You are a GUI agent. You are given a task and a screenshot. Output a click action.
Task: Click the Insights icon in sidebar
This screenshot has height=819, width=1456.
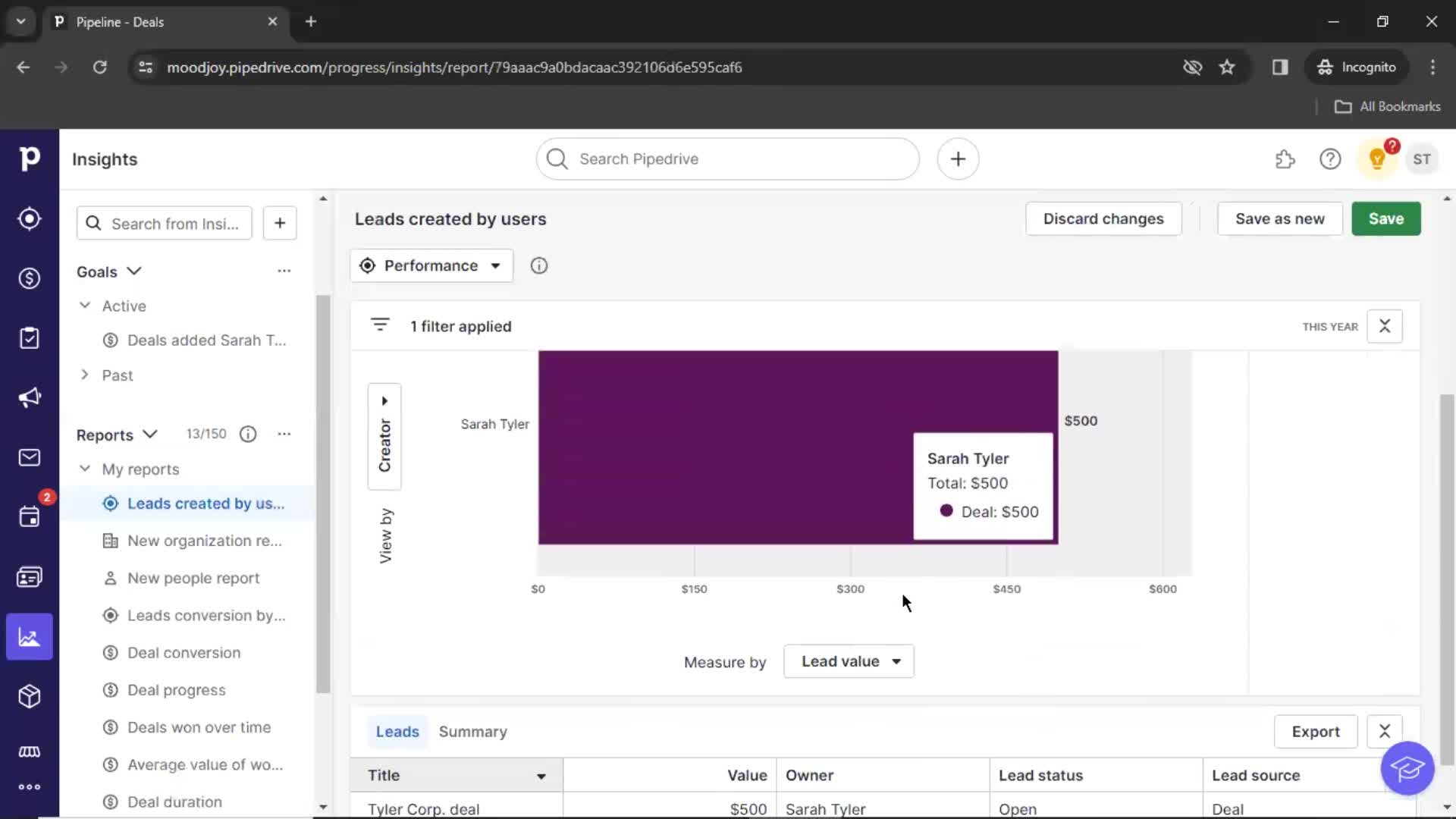[x=29, y=637]
